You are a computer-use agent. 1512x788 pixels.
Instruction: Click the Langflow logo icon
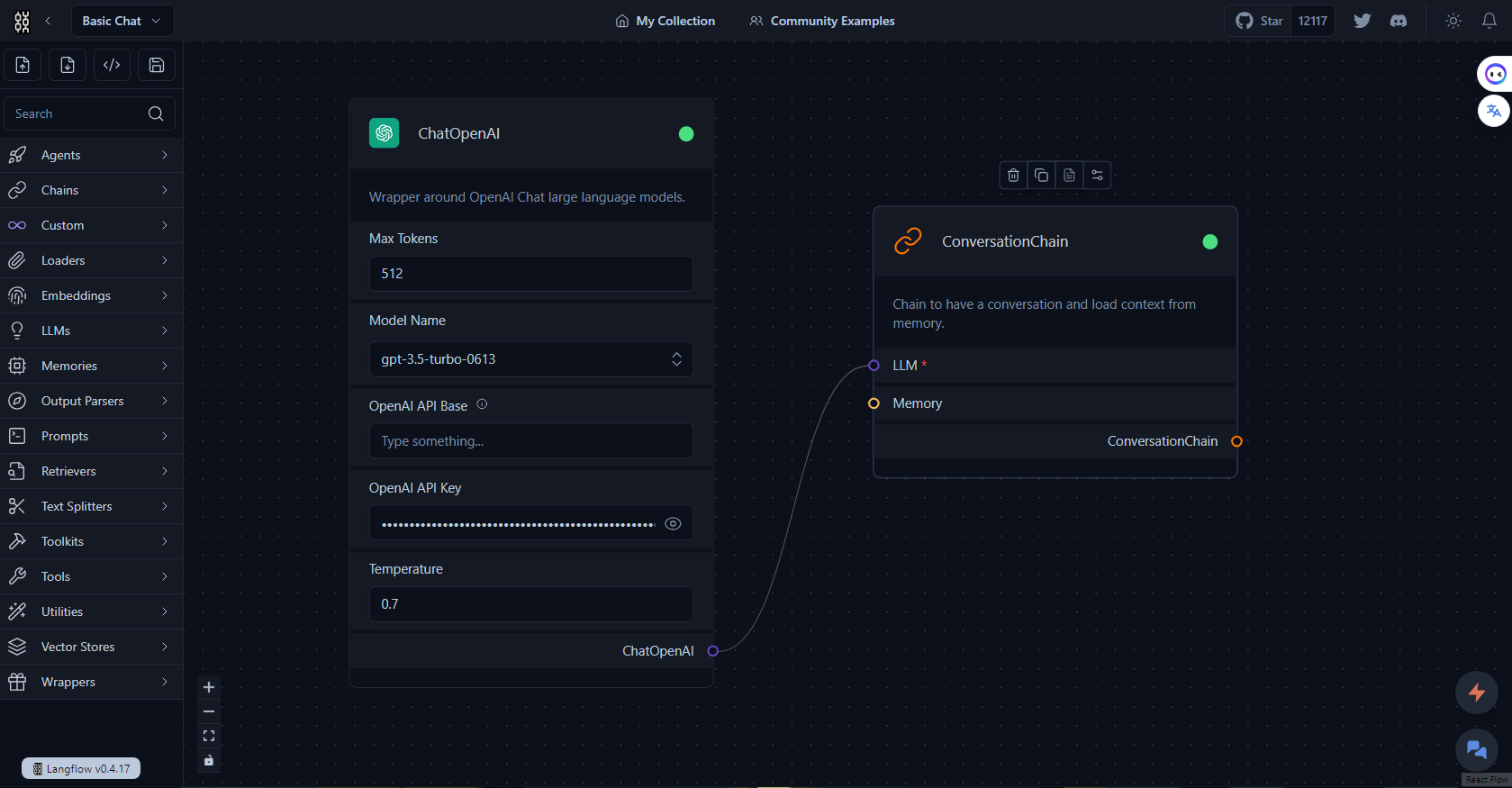pos(22,21)
